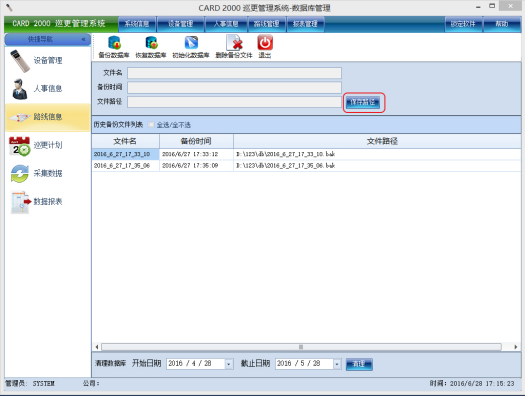Open the 系统信息 menu
This screenshot has height=396, width=525.
[137, 24]
